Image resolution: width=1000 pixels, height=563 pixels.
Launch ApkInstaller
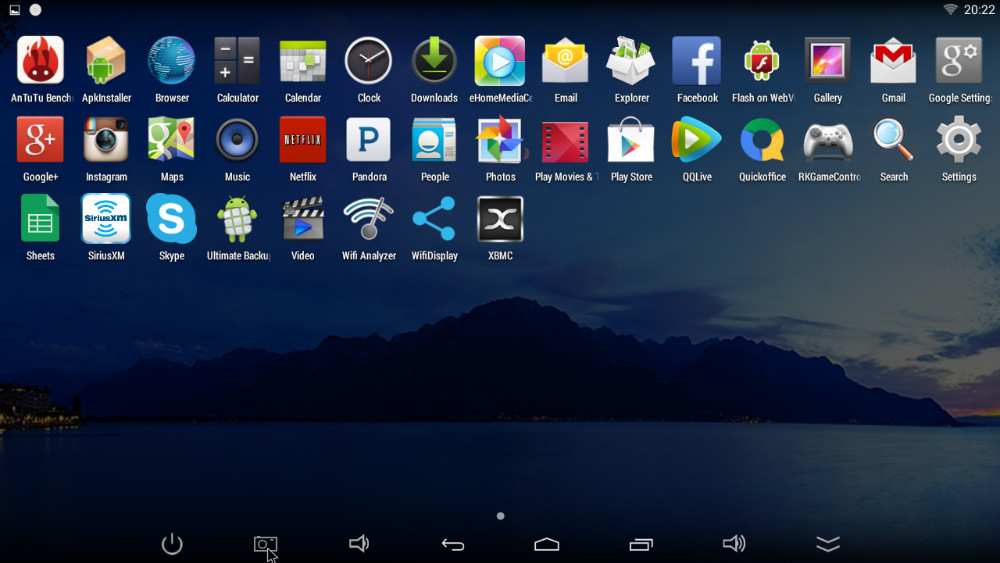[x=106, y=61]
